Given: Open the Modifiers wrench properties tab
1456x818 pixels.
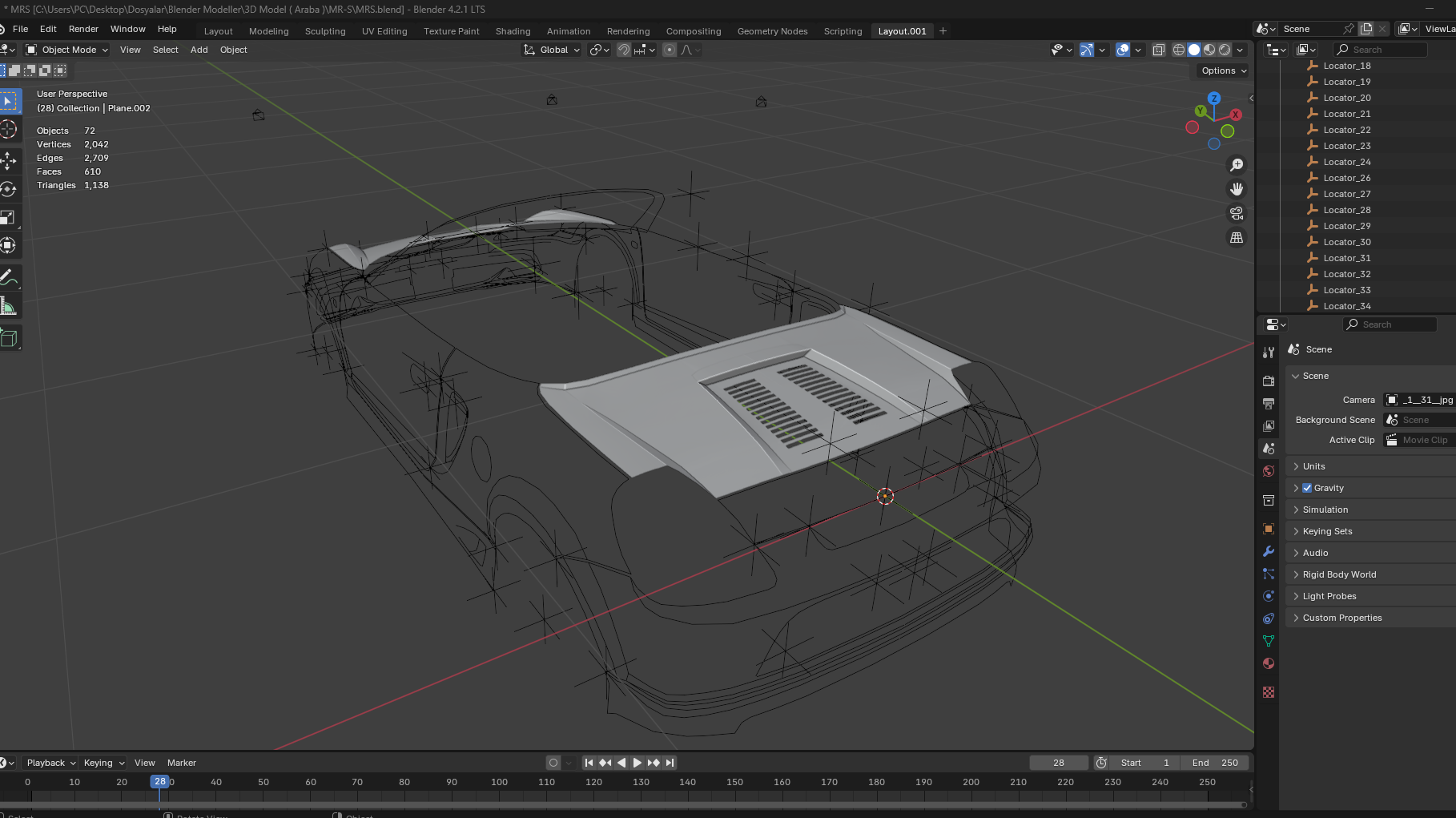Looking at the screenshot, I should (x=1269, y=551).
